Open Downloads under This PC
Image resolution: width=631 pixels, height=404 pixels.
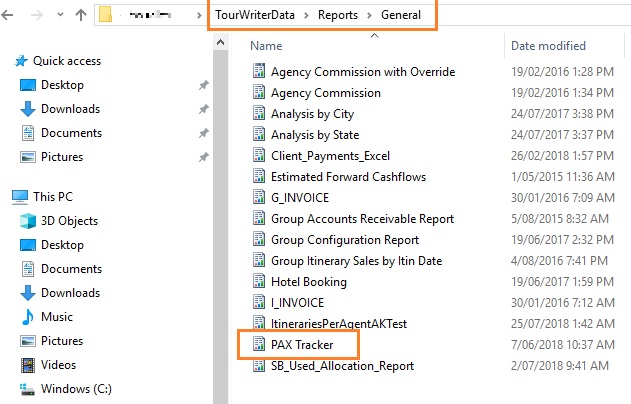click(70, 293)
